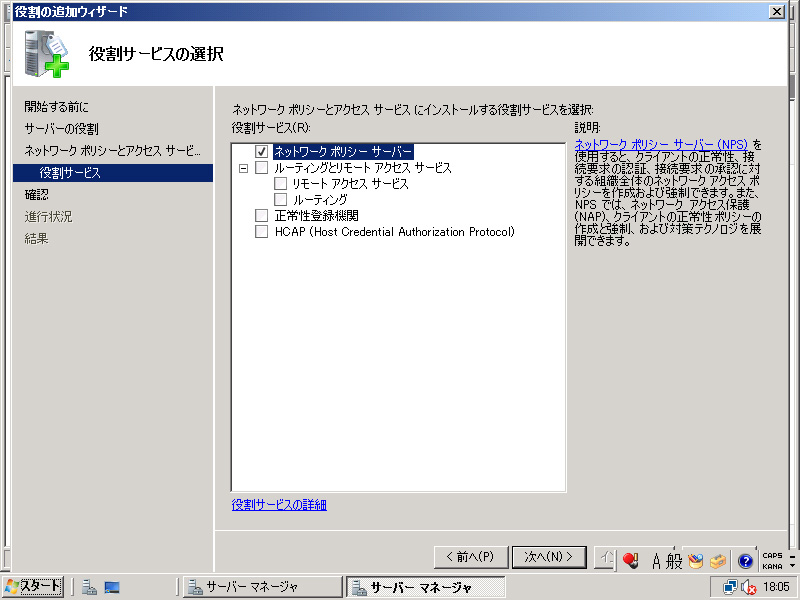This screenshot has width=800, height=600.
Task: Select サーバーの役割 step in sidebar
Action: [x=62, y=129]
